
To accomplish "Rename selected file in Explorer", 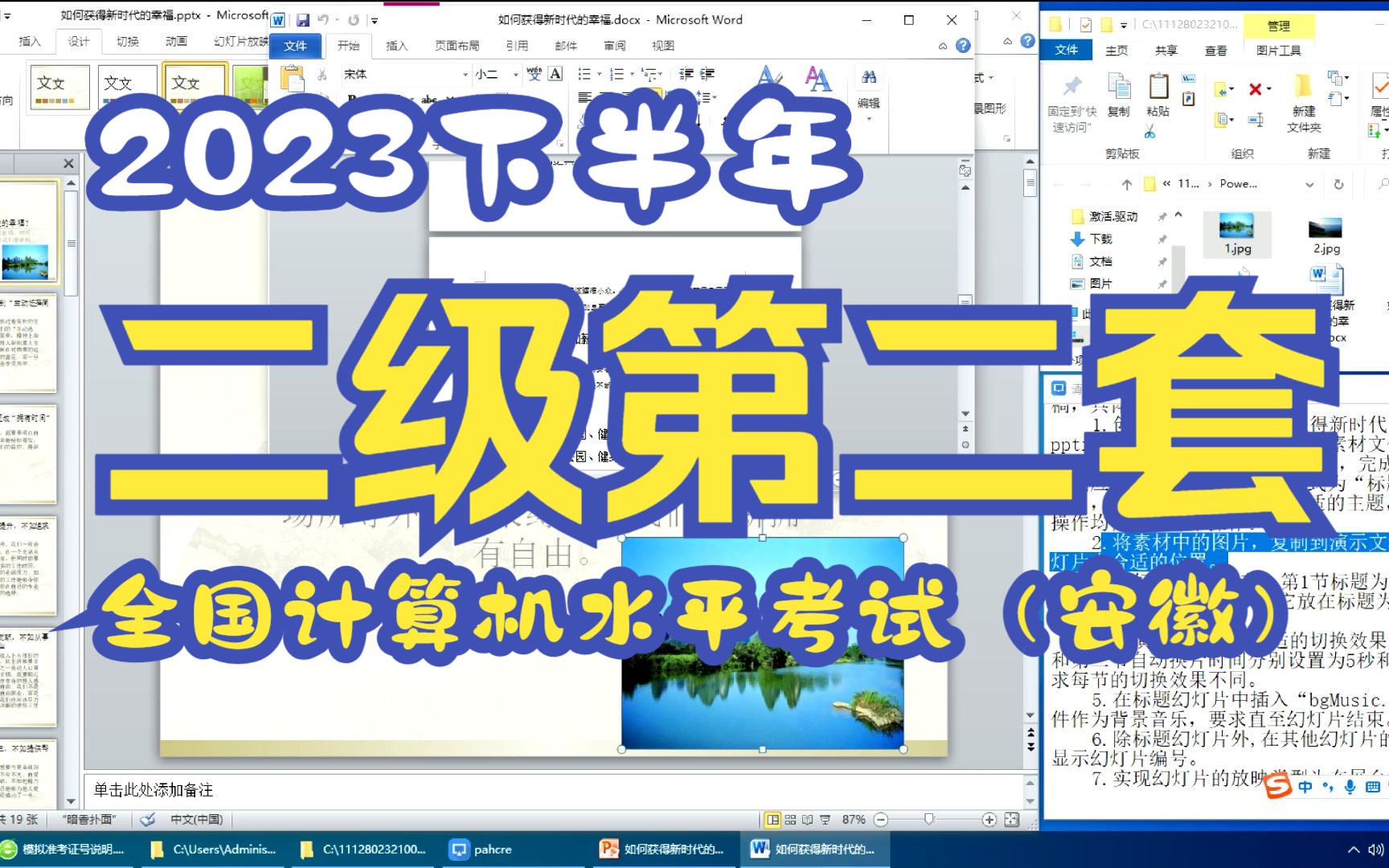I will coord(1256,121).
